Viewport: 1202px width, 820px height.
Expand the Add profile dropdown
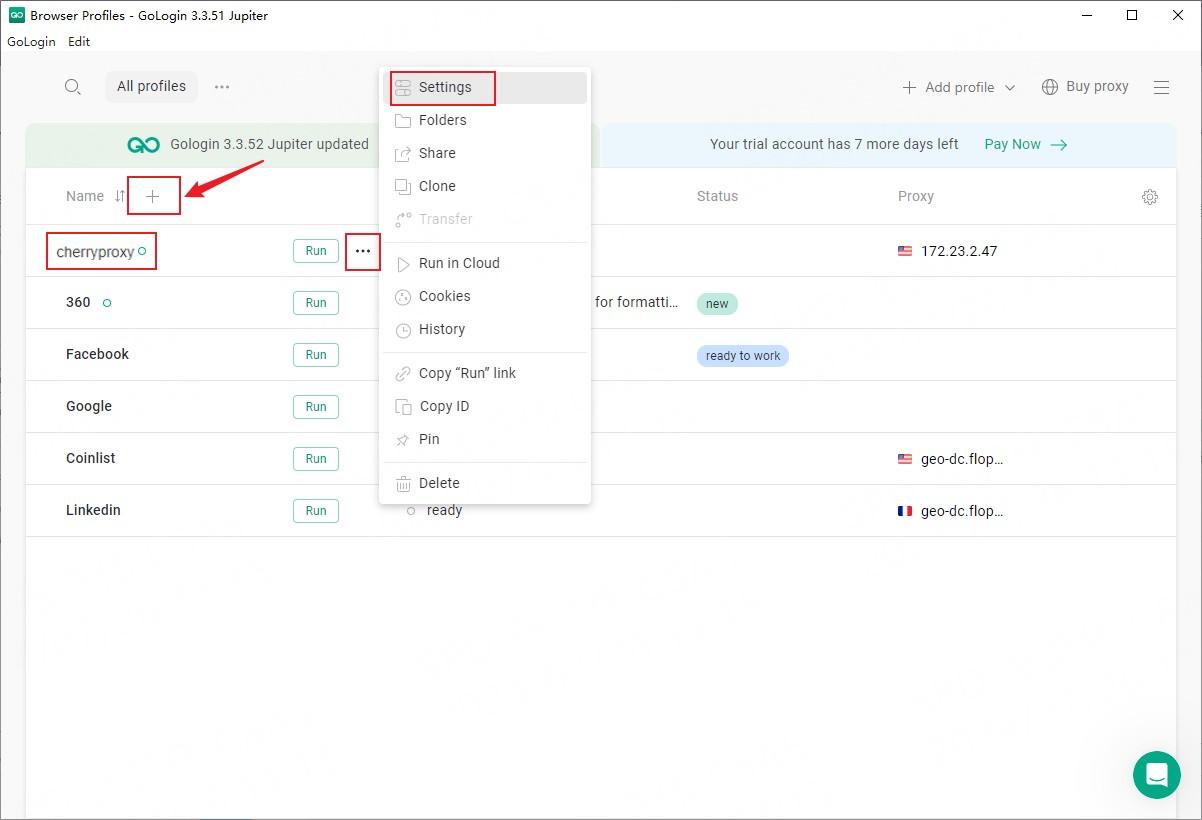tap(1010, 88)
